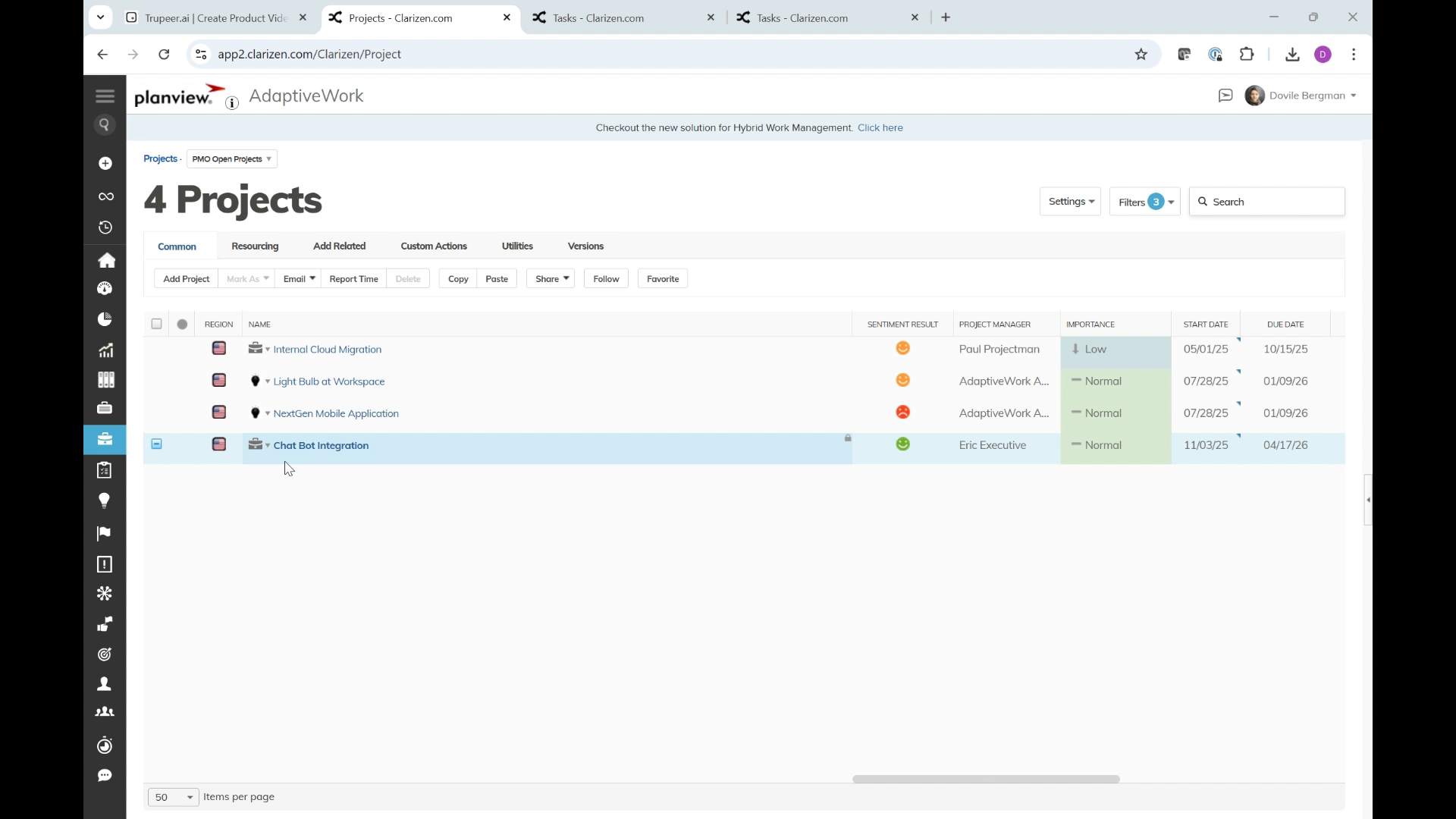
Task: Open the stopwatch Timesheets icon
Action: (x=105, y=745)
